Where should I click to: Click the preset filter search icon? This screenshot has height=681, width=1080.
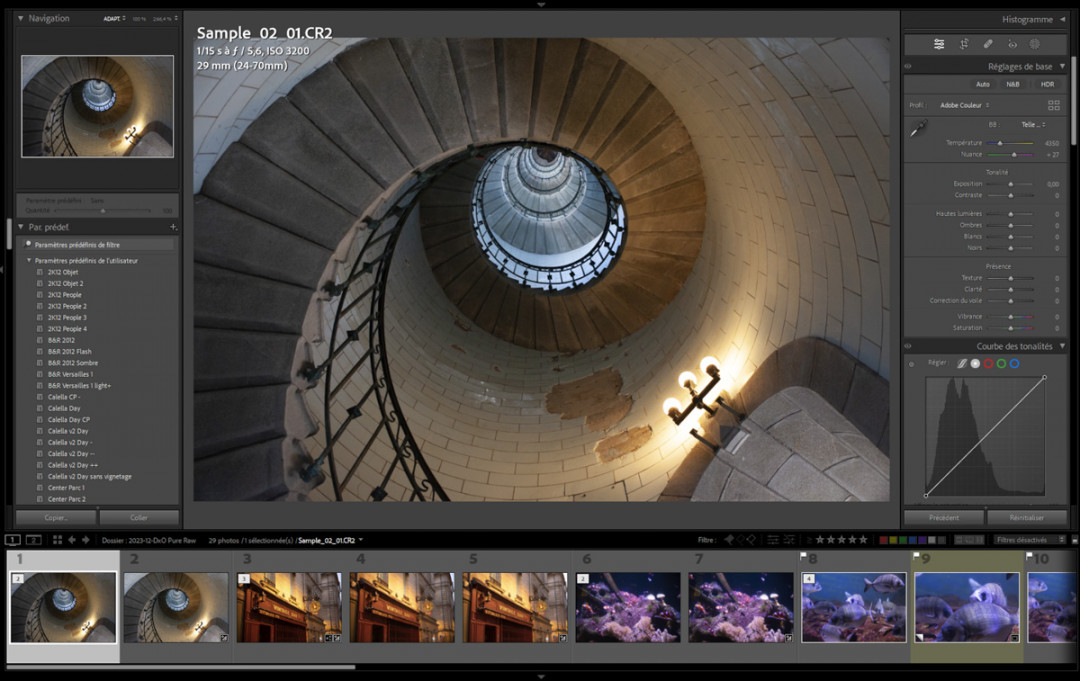[x=28, y=244]
